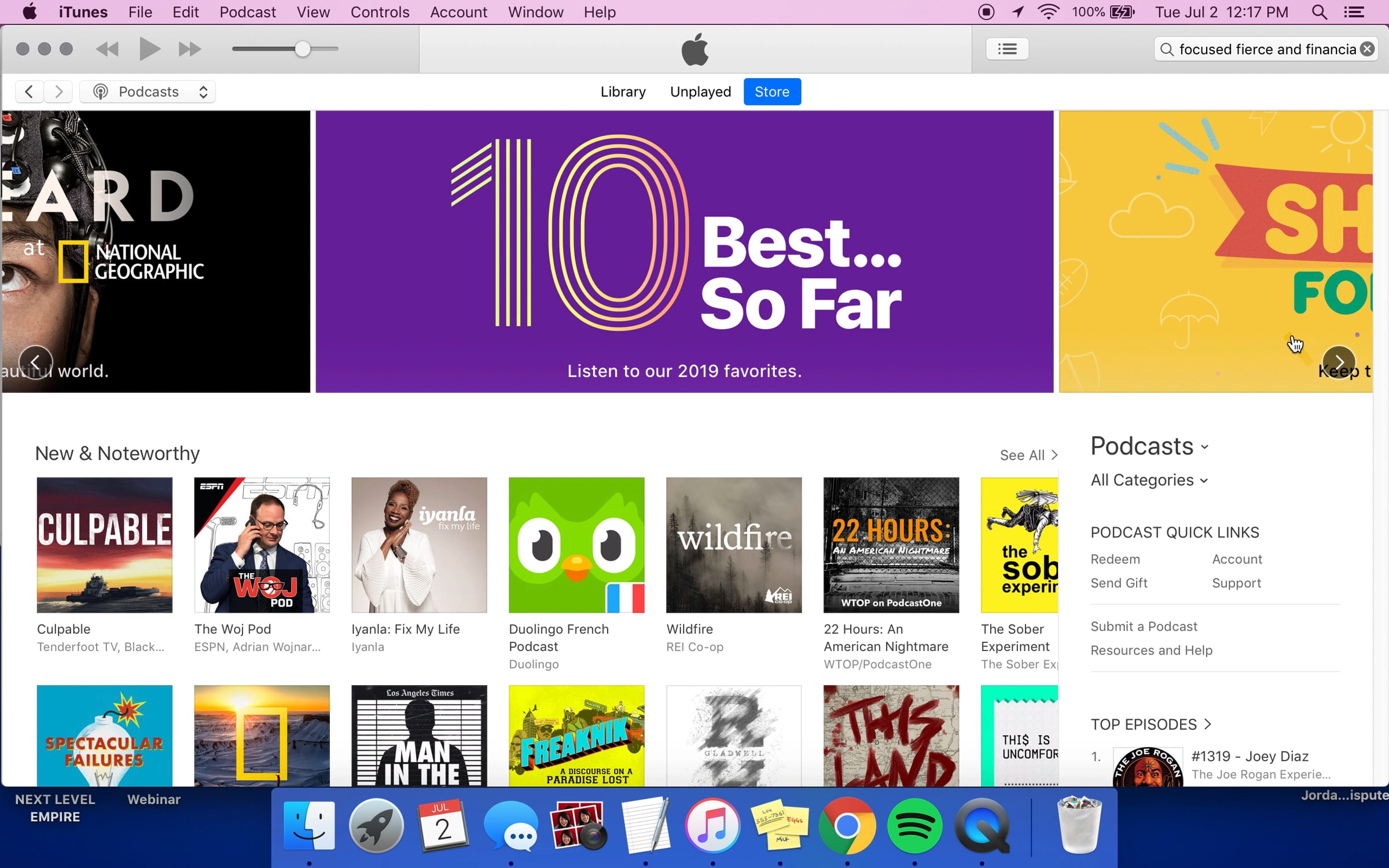Switch to the Unplayed tab

pos(700,91)
